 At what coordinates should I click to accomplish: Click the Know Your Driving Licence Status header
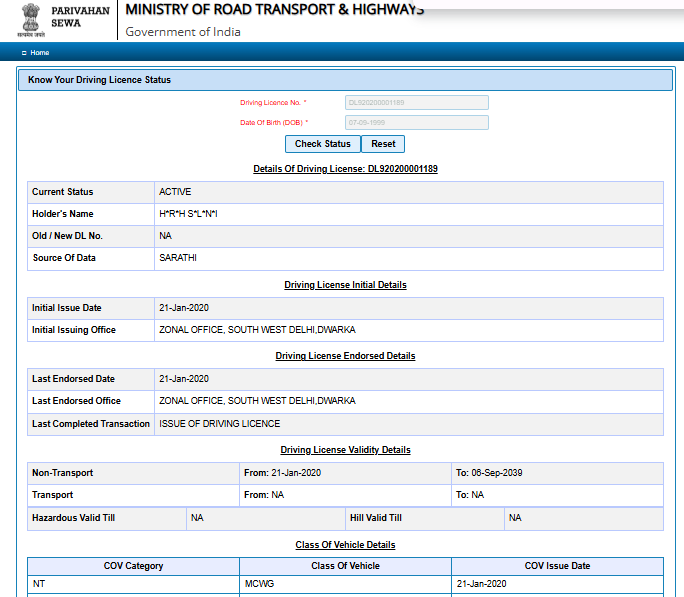pyautogui.click(x=100, y=80)
